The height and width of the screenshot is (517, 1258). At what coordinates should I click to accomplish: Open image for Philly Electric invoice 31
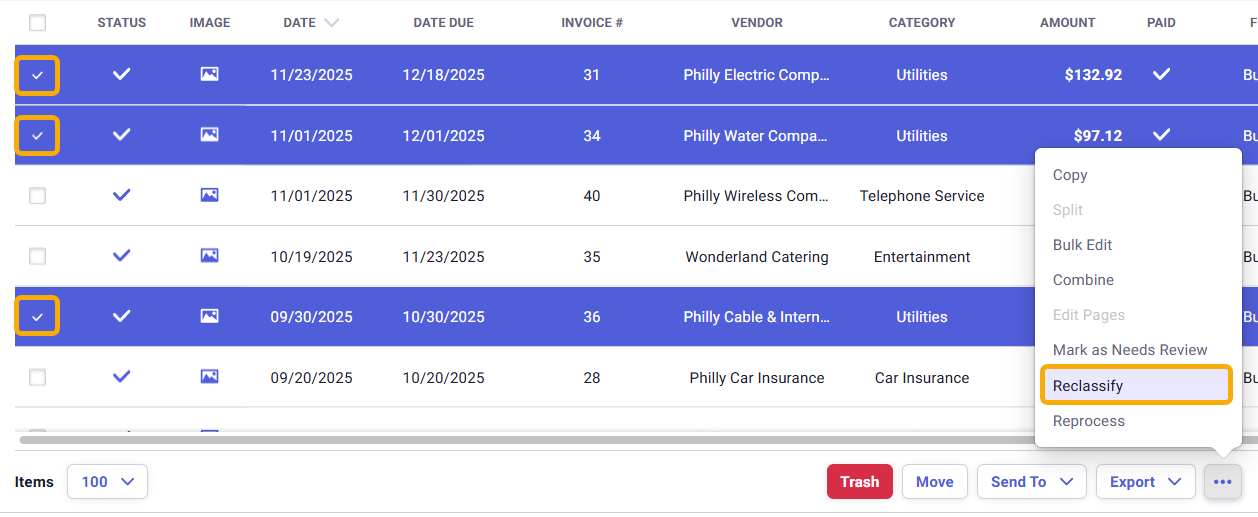[209, 75]
